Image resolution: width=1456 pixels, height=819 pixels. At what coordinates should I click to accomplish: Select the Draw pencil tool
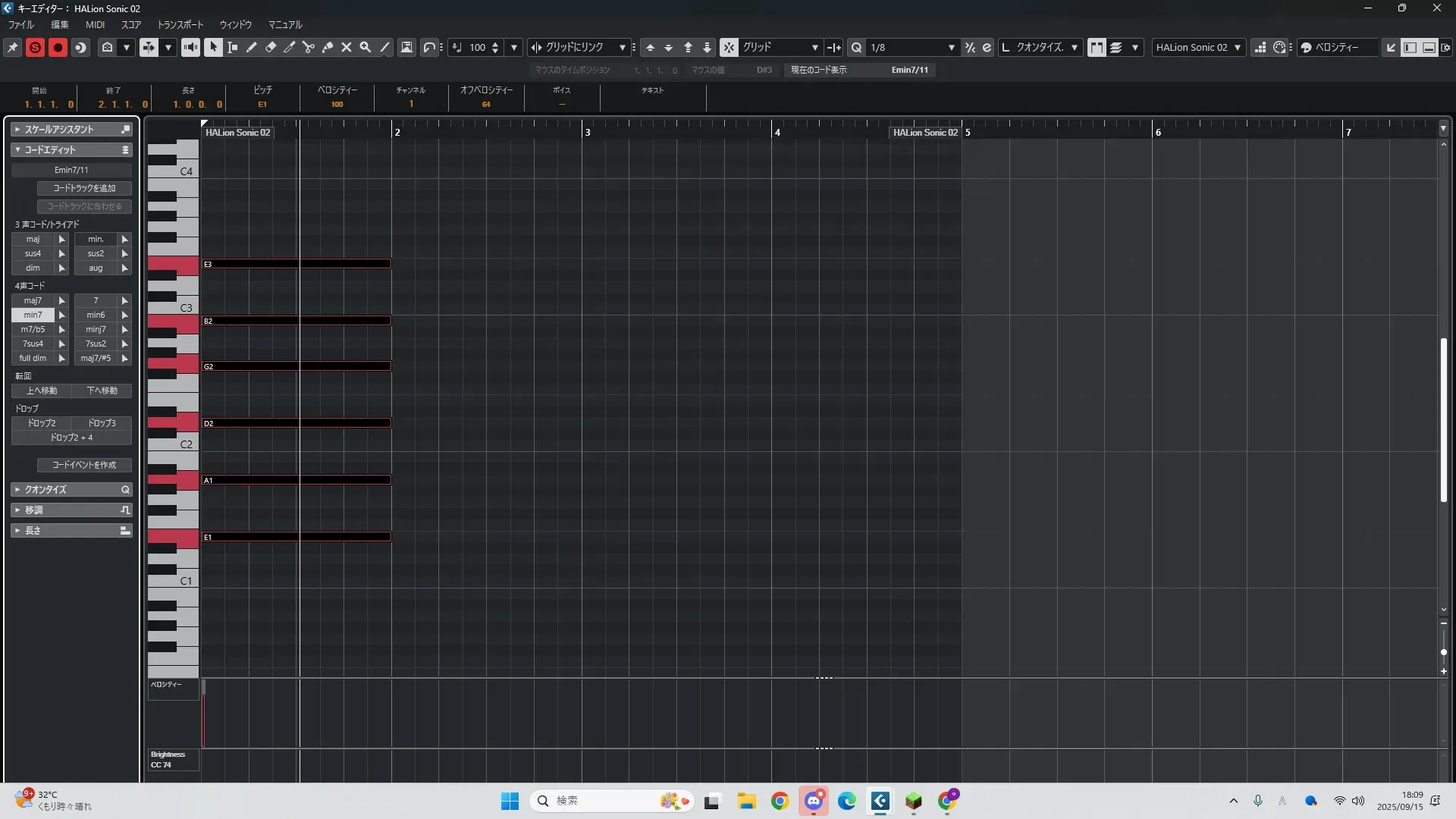(x=252, y=47)
